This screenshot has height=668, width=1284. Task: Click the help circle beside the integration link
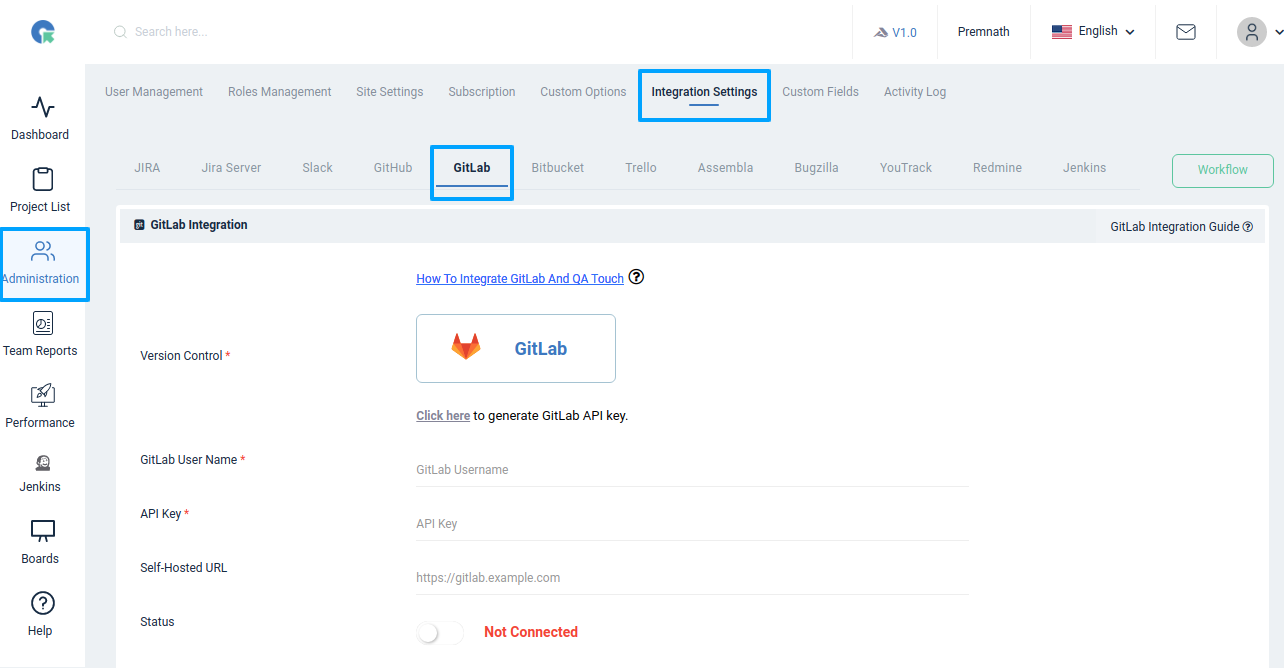tap(637, 277)
